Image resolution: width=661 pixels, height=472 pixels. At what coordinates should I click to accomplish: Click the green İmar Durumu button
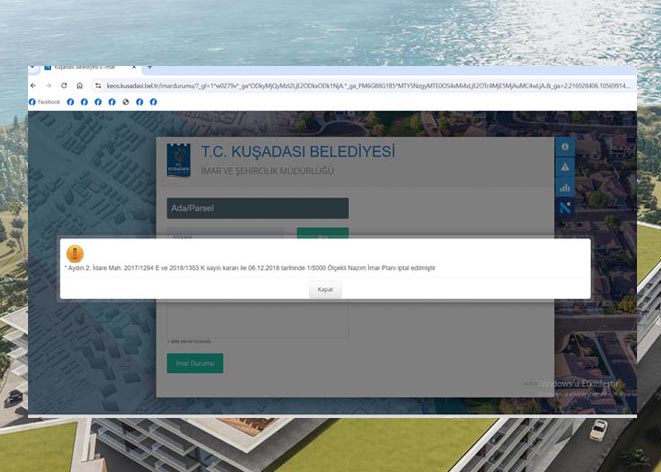194,363
